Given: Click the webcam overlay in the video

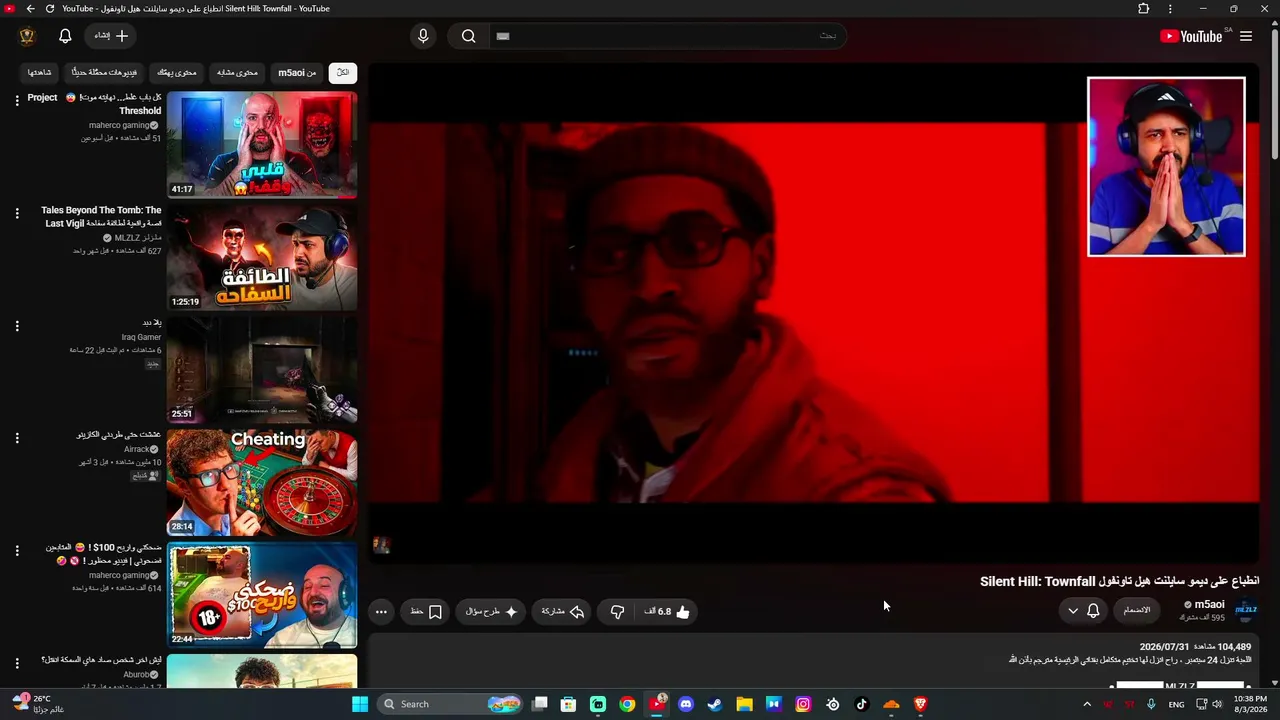Looking at the screenshot, I should pos(1166,166).
